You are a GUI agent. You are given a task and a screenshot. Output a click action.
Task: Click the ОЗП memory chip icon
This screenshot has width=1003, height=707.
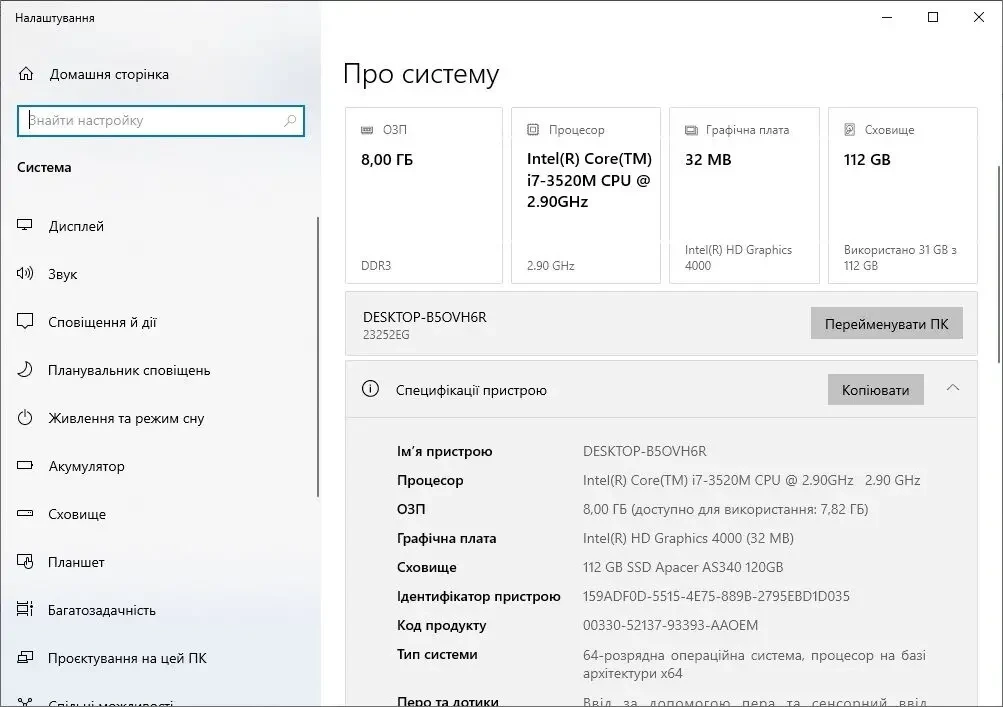click(367, 130)
